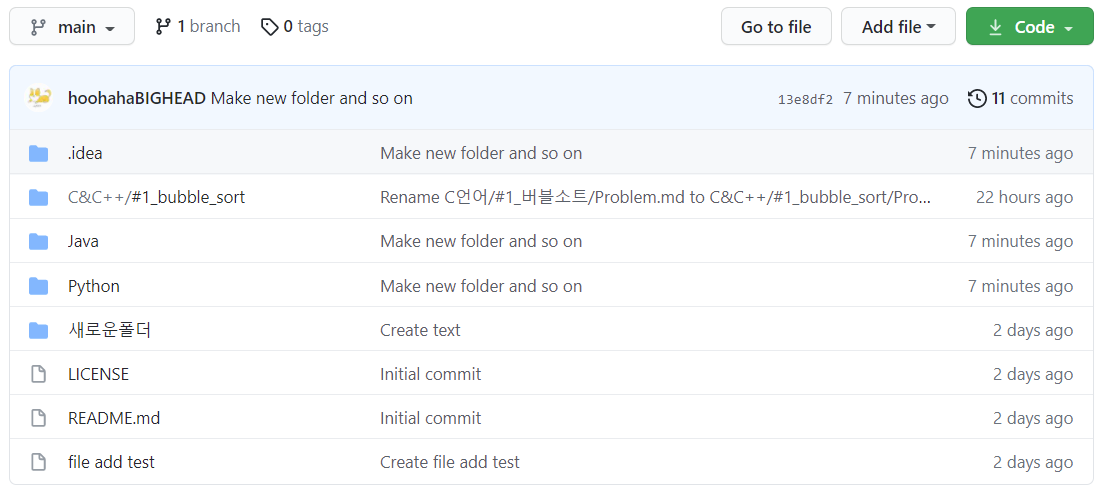The height and width of the screenshot is (495, 1103).
Task: Click 7 minutes ago in Python row
Action: [x=1021, y=286]
